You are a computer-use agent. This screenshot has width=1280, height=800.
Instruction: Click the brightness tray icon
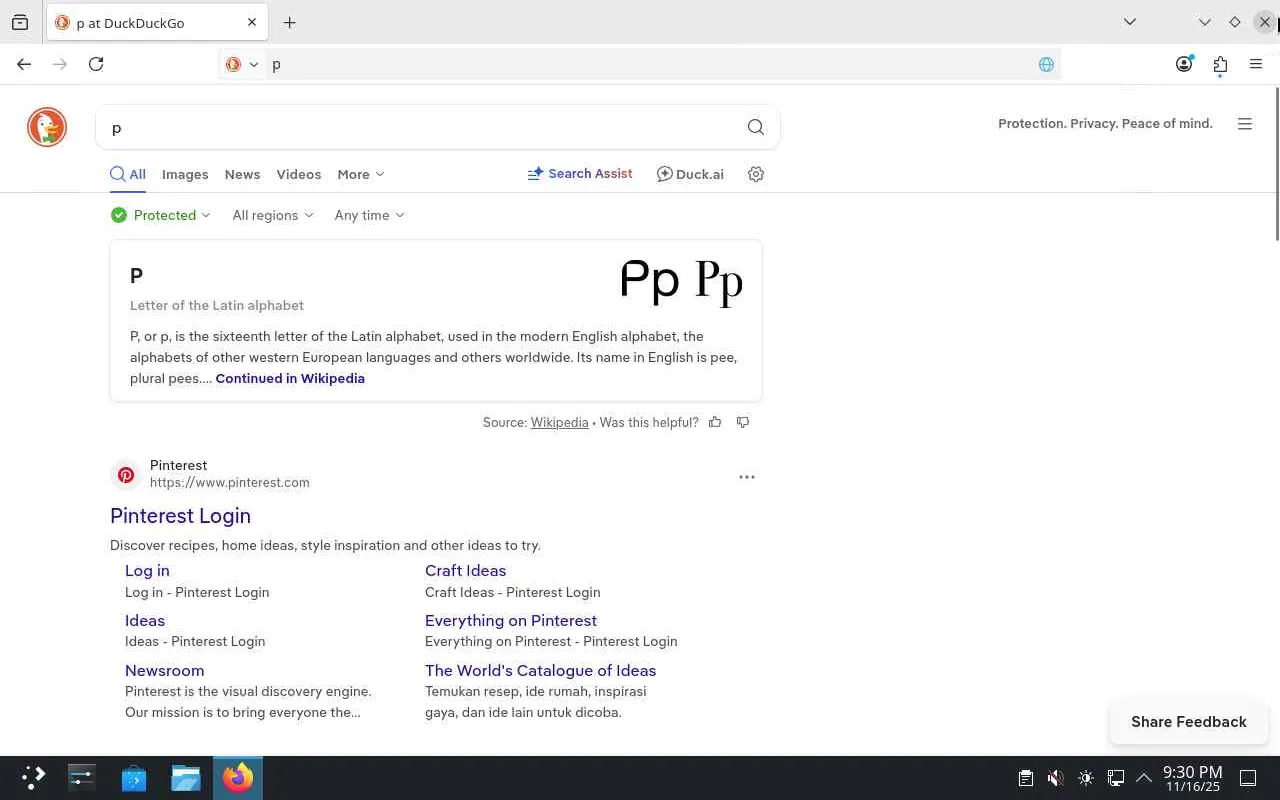1086,778
